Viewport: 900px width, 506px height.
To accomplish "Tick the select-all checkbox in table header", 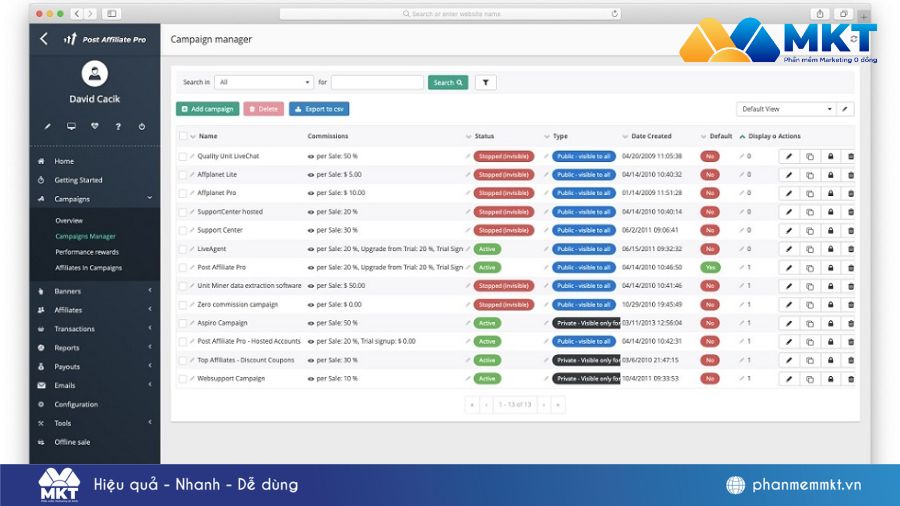I will click(183, 136).
